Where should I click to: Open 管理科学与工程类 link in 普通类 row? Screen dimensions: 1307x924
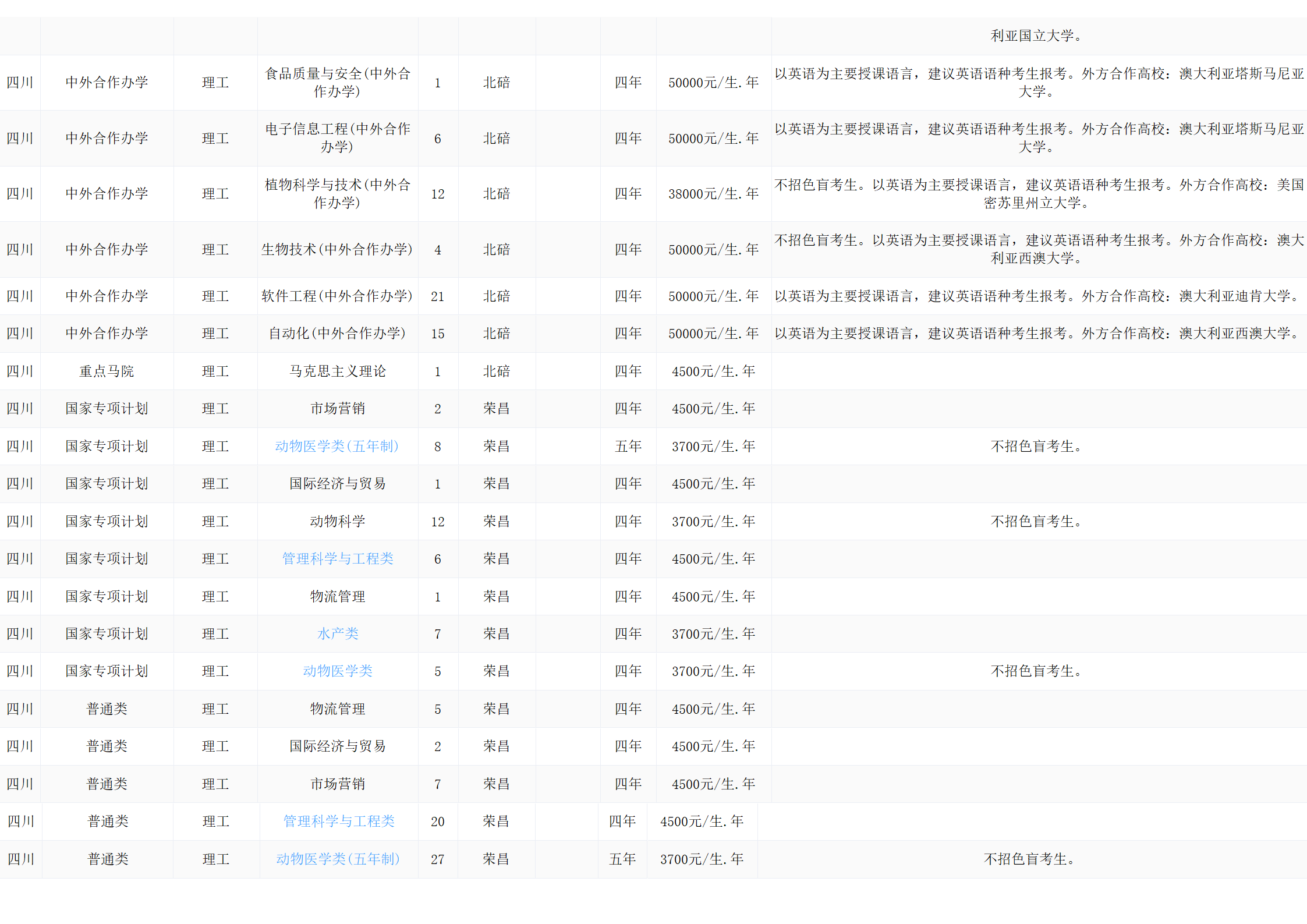tap(339, 821)
